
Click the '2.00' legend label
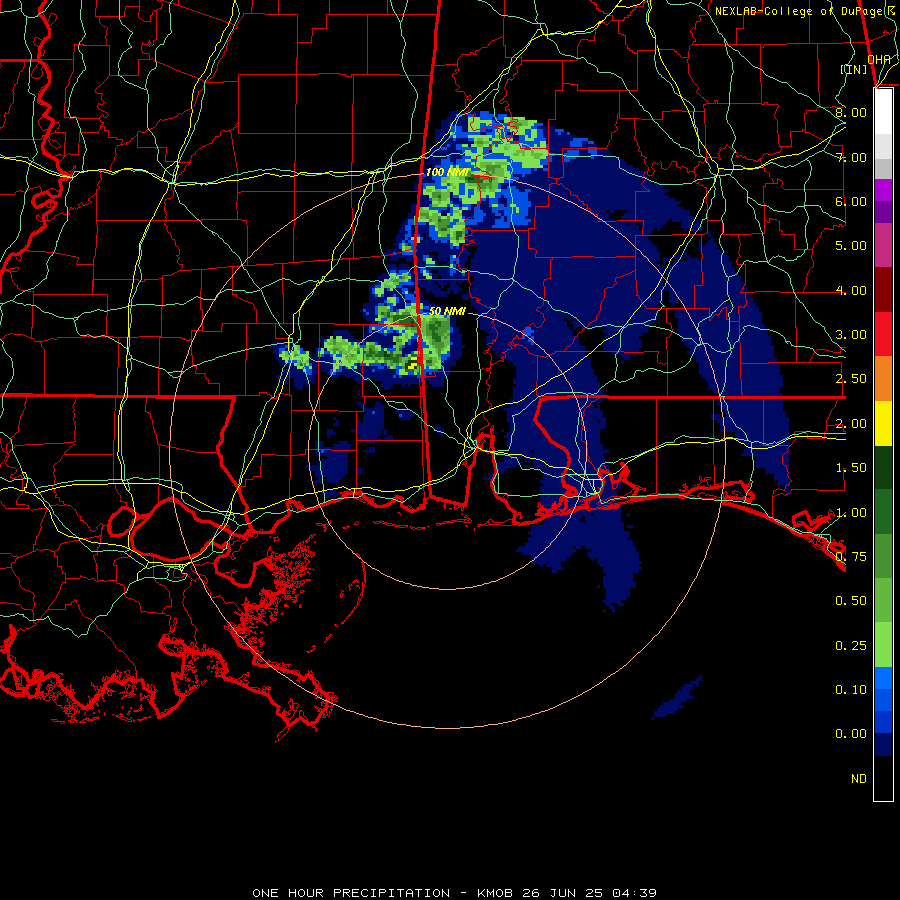[851, 424]
